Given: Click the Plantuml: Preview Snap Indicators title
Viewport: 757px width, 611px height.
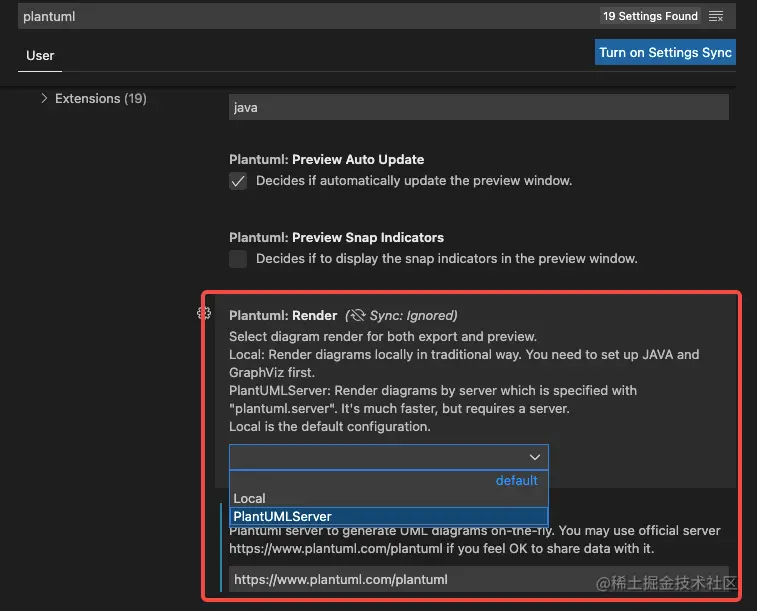Looking at the screenshot, I should (x=336, y=237).
